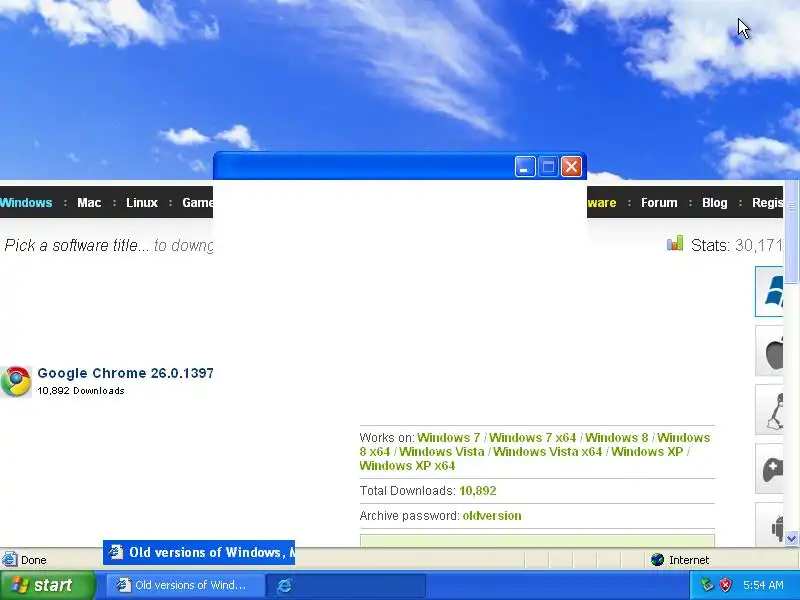This screenshot has height=600, width=800.
Task: Open the Blog page
Action: [714, 203]
